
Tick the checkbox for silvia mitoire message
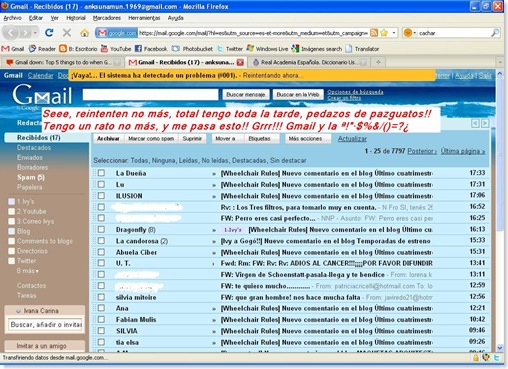(101, 297)
